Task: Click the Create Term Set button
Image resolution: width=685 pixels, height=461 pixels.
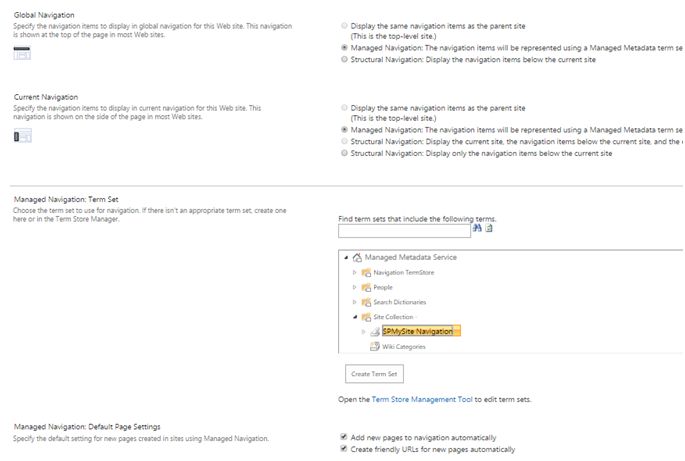Action: pos(374,374)
